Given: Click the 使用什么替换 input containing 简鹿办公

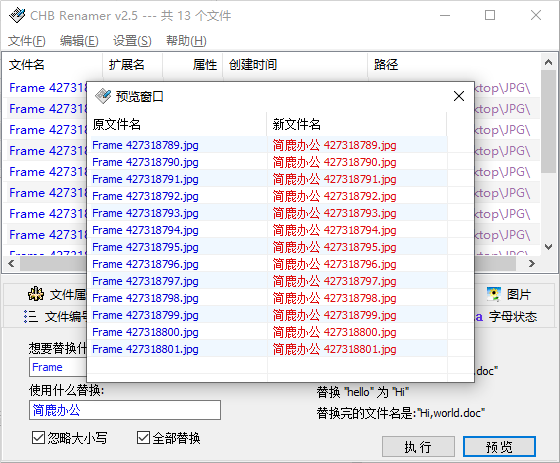Looking at the screenshot, I should pyautogui.click(x=125, y=410).
